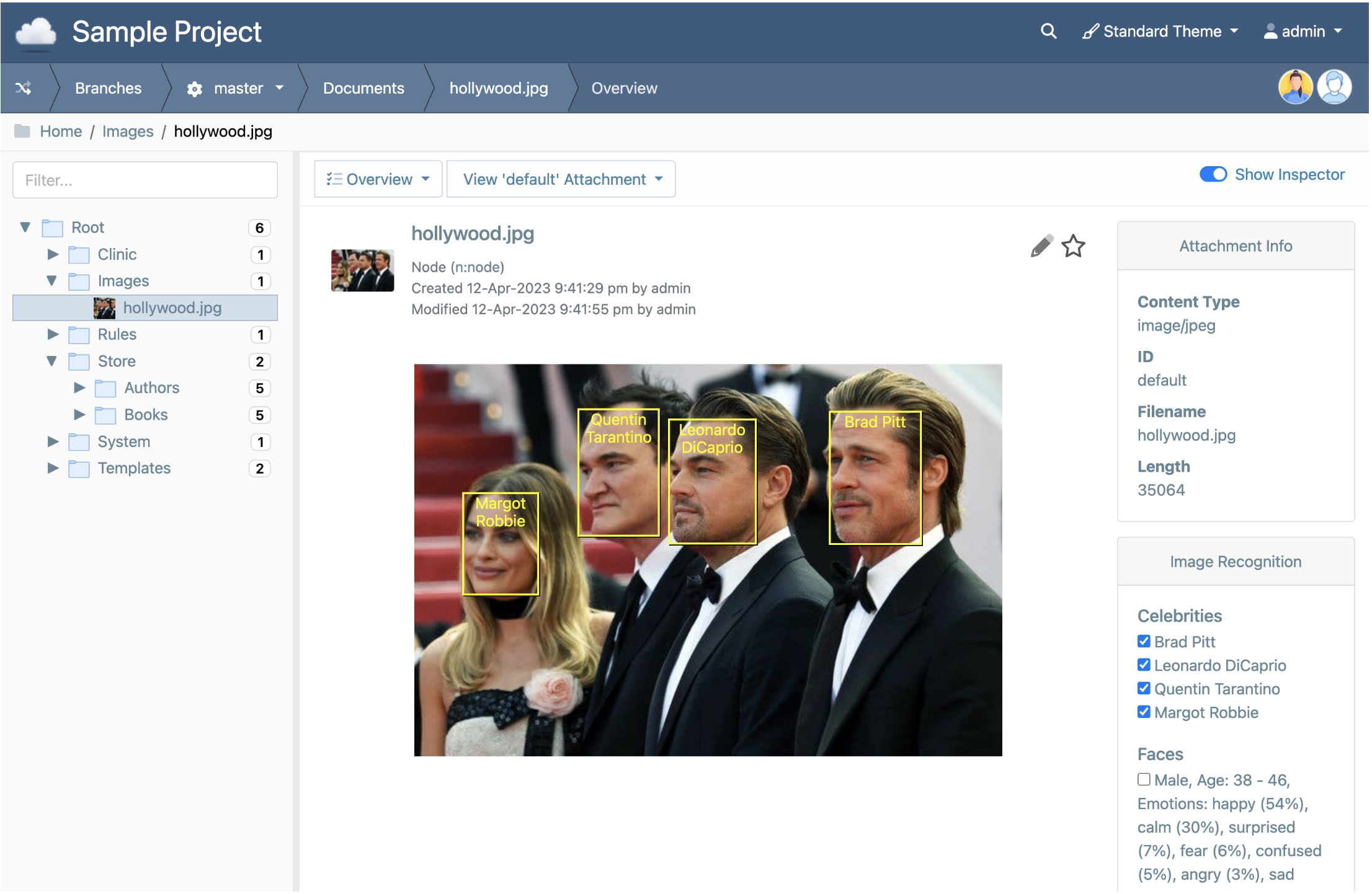Screen dimensions: 1372x894
Task: Navigate to Images via the breadcrumb link
Action: (x=127, y=131)
